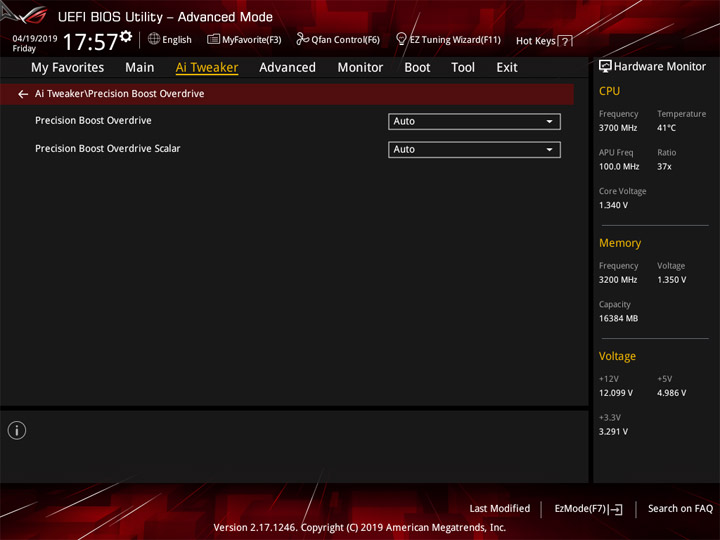Click the CPU temperature value 41°C
720x540 pixels.
(666, 128)
